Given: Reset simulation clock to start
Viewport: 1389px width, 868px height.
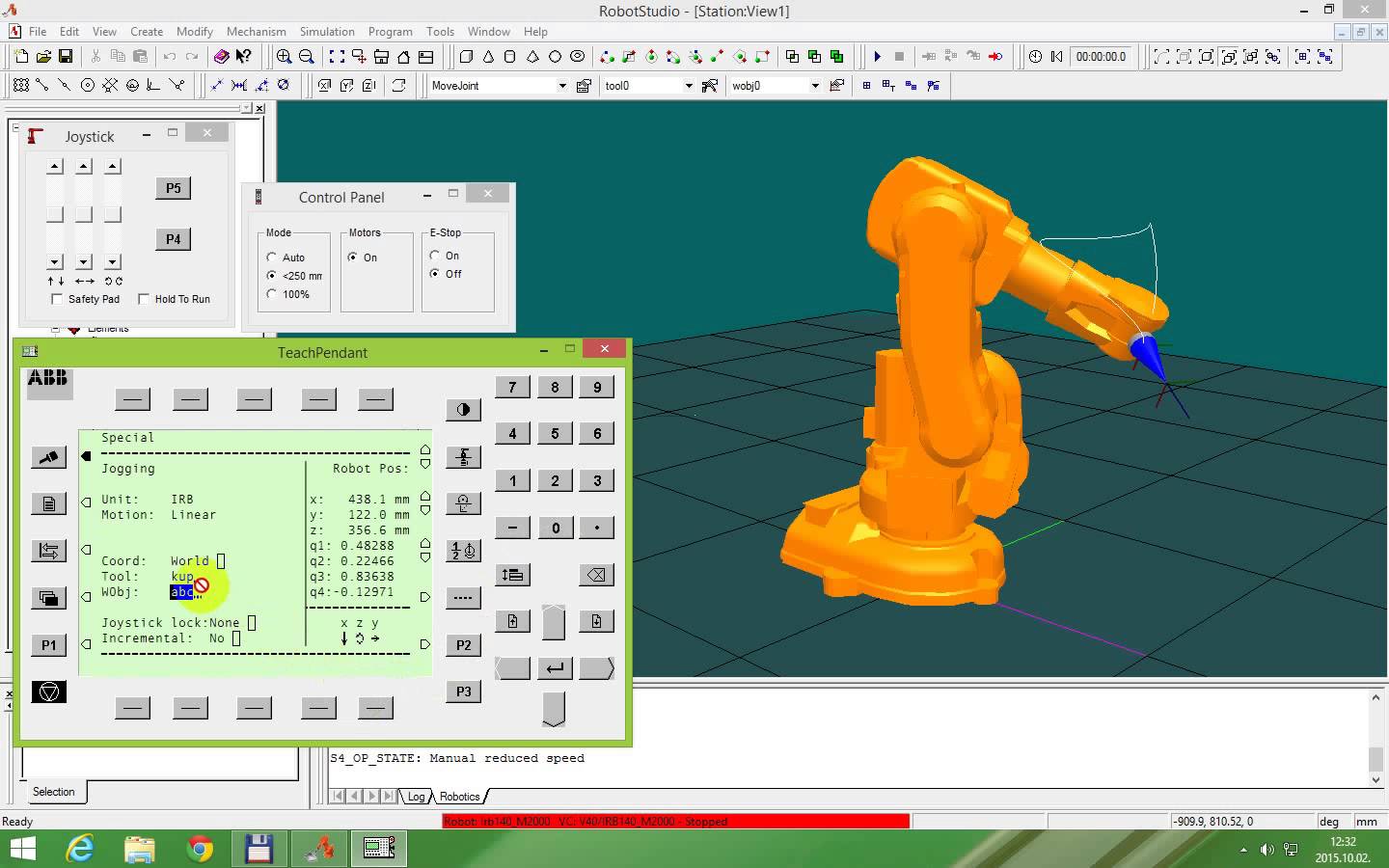Looking at the screenshot, I should pos(1057,57).
